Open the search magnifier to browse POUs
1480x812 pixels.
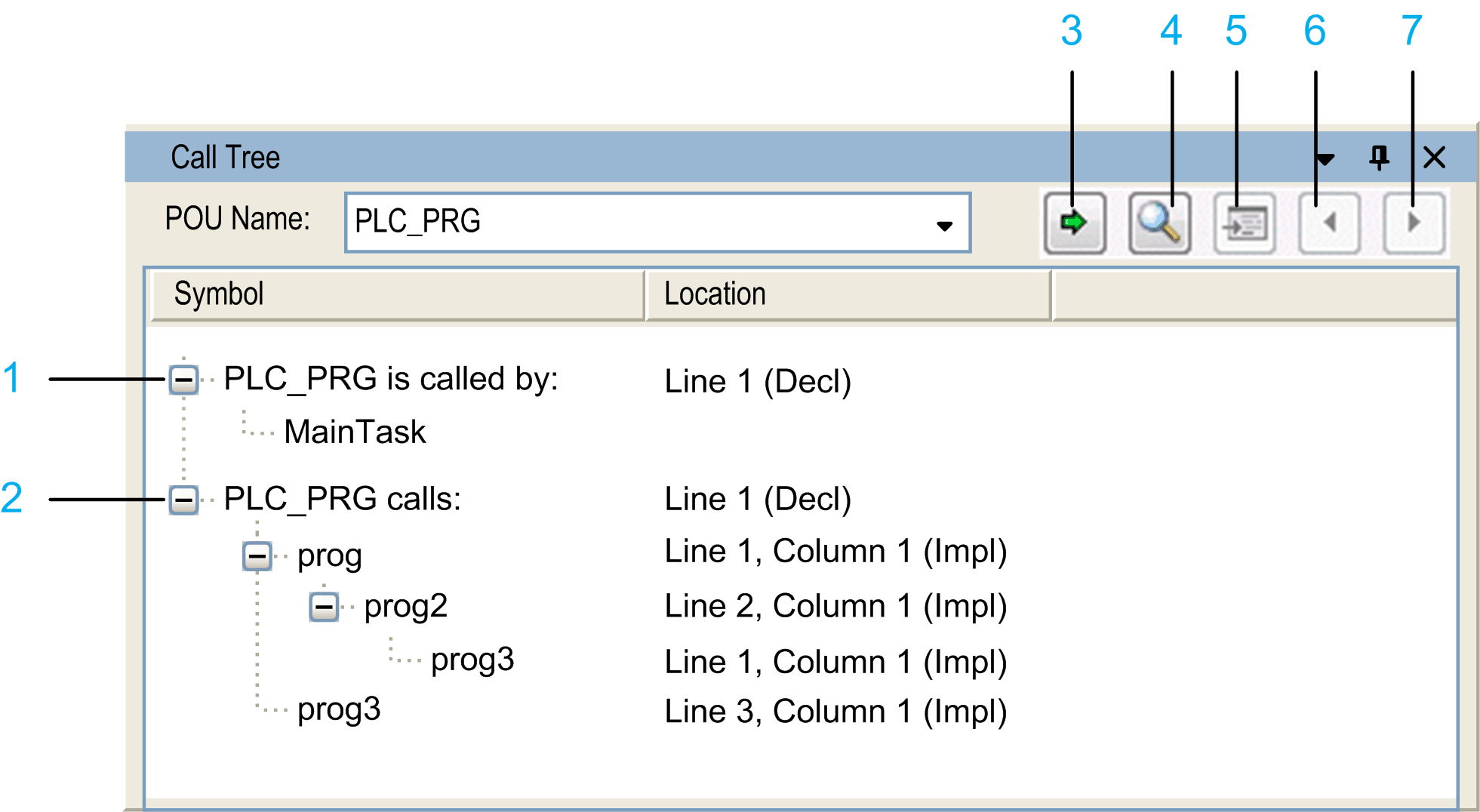click(x=1160, y=222)
